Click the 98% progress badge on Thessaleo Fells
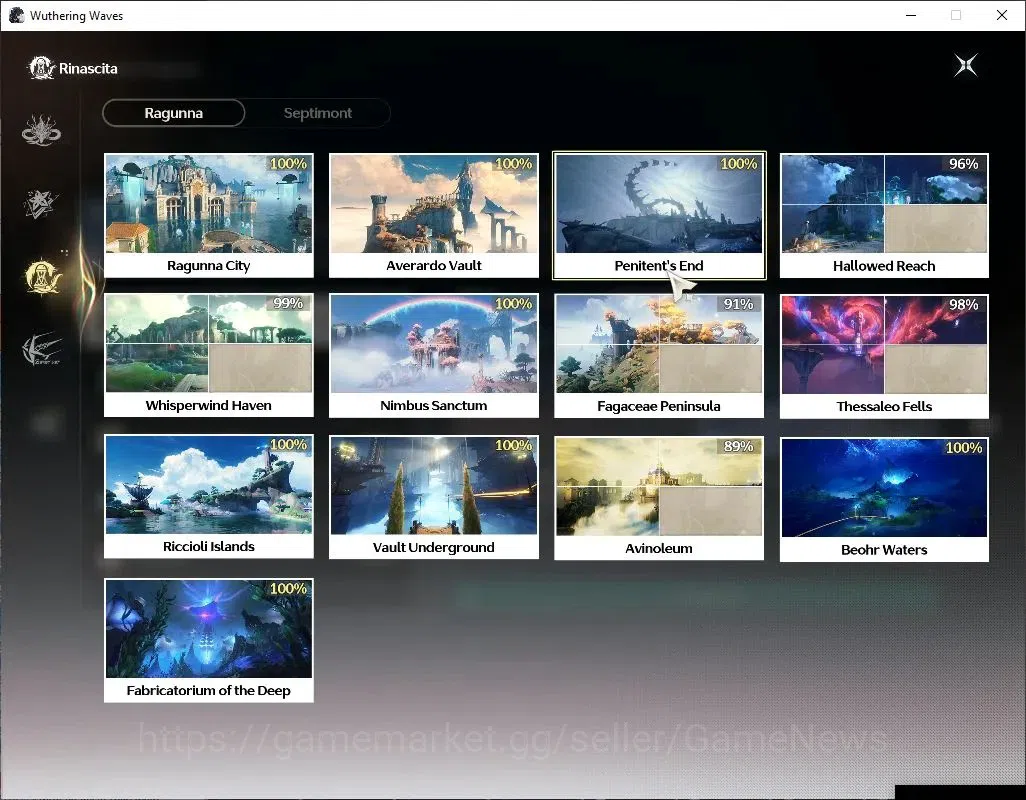The image size is (1026, 800). (964, 304)
